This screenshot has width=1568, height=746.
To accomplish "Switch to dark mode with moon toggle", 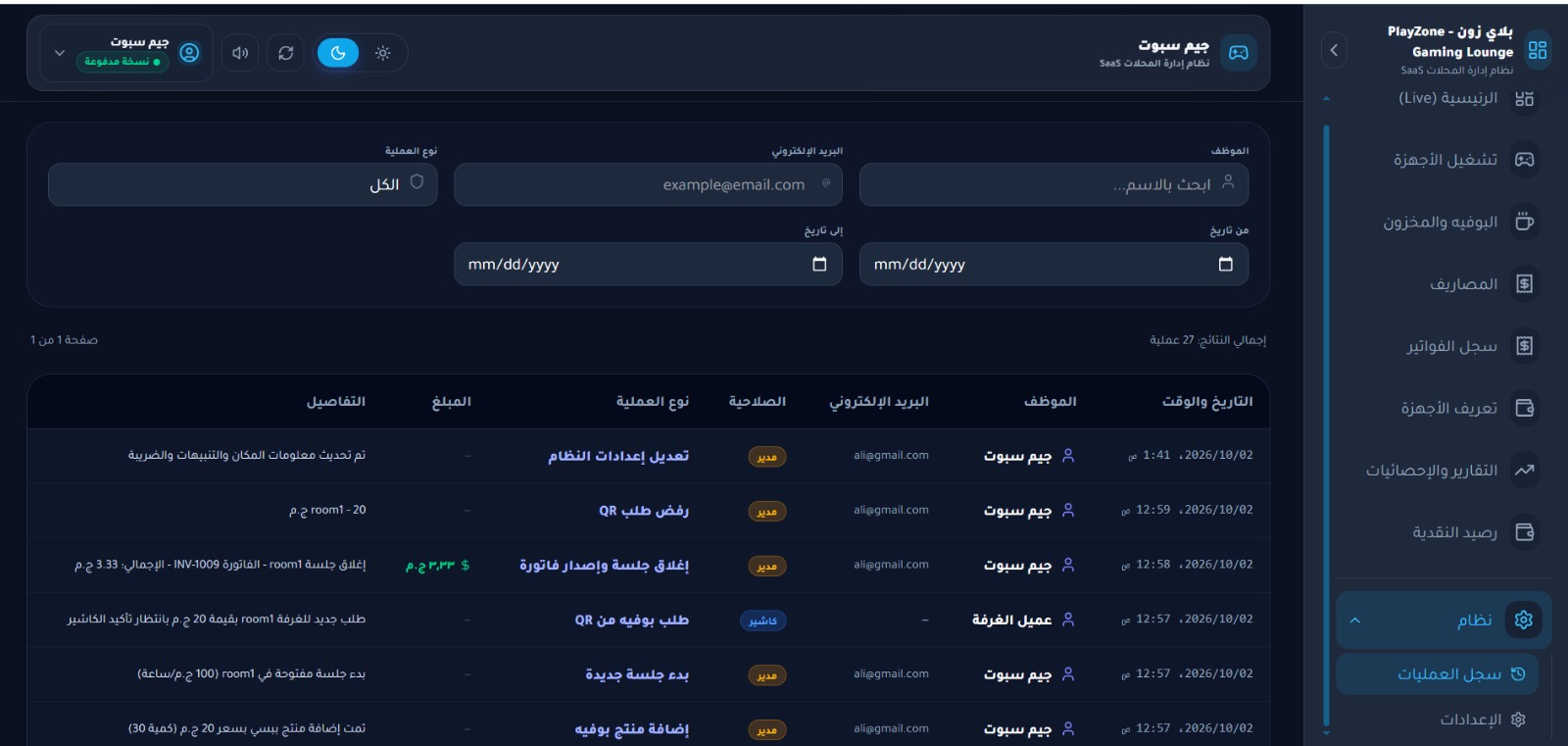I will tap(338, 53).
